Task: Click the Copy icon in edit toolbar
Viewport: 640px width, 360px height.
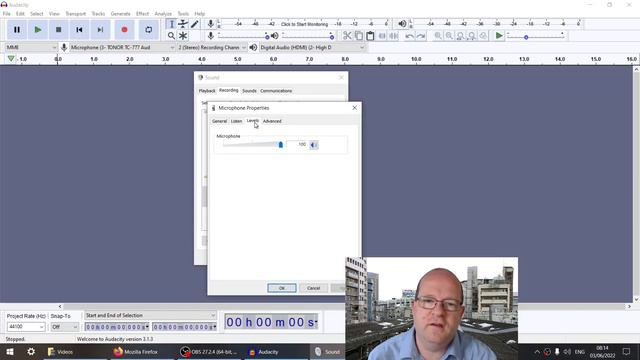Action: [x=358, y=36]
